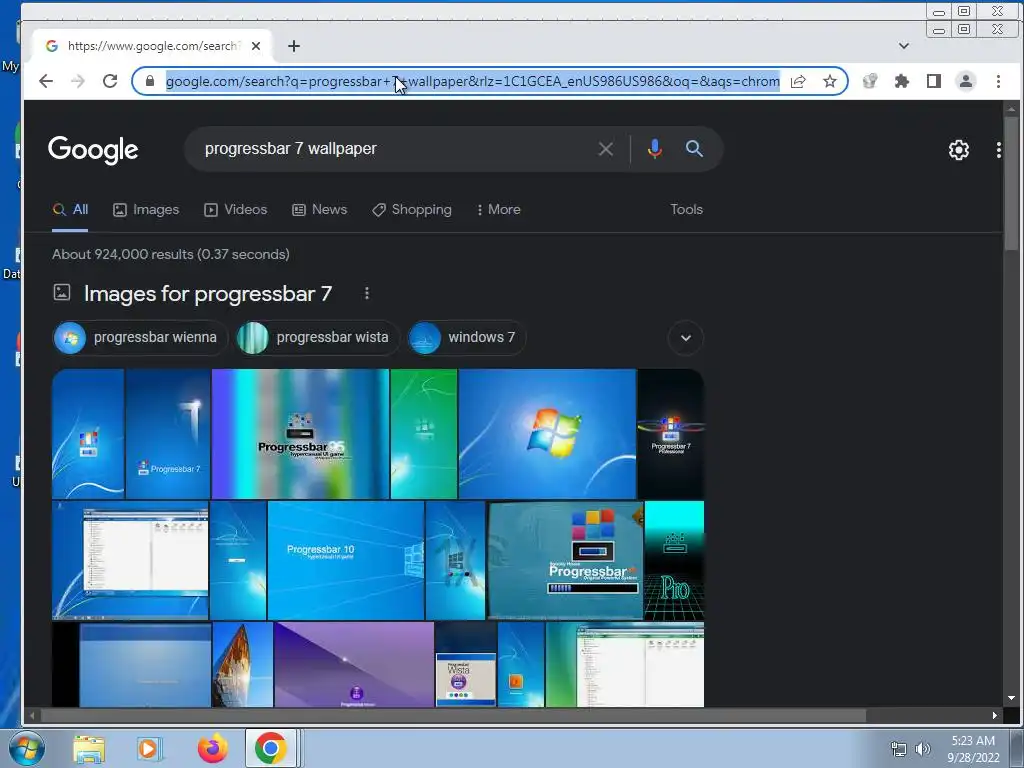Open the More search filters menu
The width and height of the screenshot is (1024, 768).
coord(499,210)
